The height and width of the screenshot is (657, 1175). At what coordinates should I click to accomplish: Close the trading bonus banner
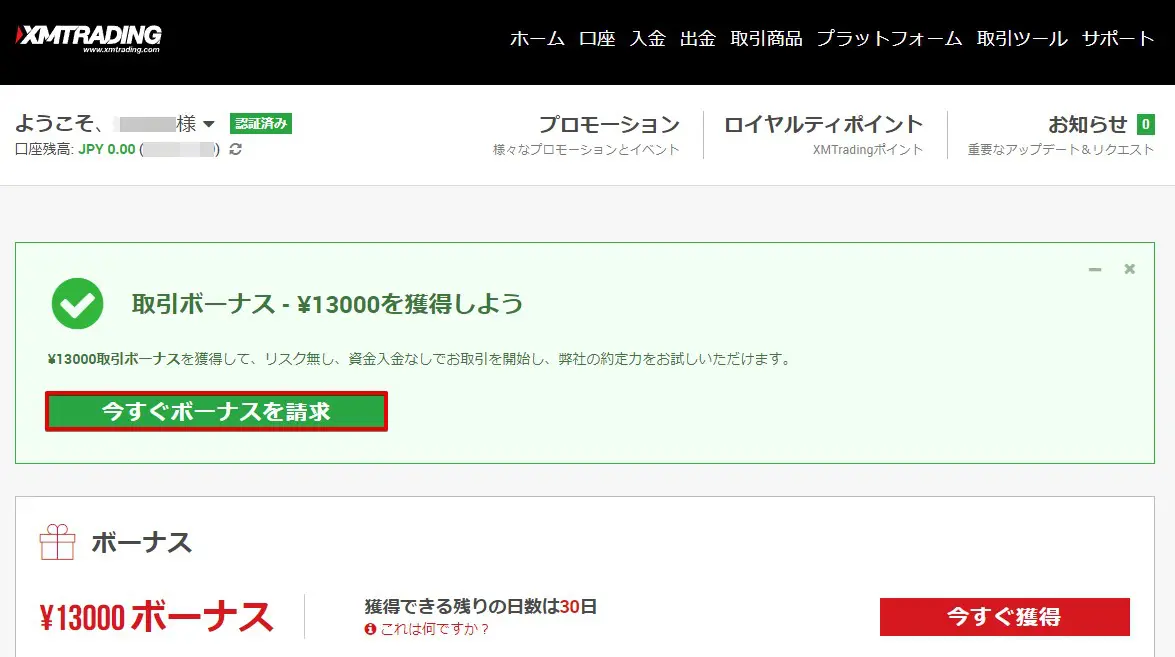tap(1129, 270)
